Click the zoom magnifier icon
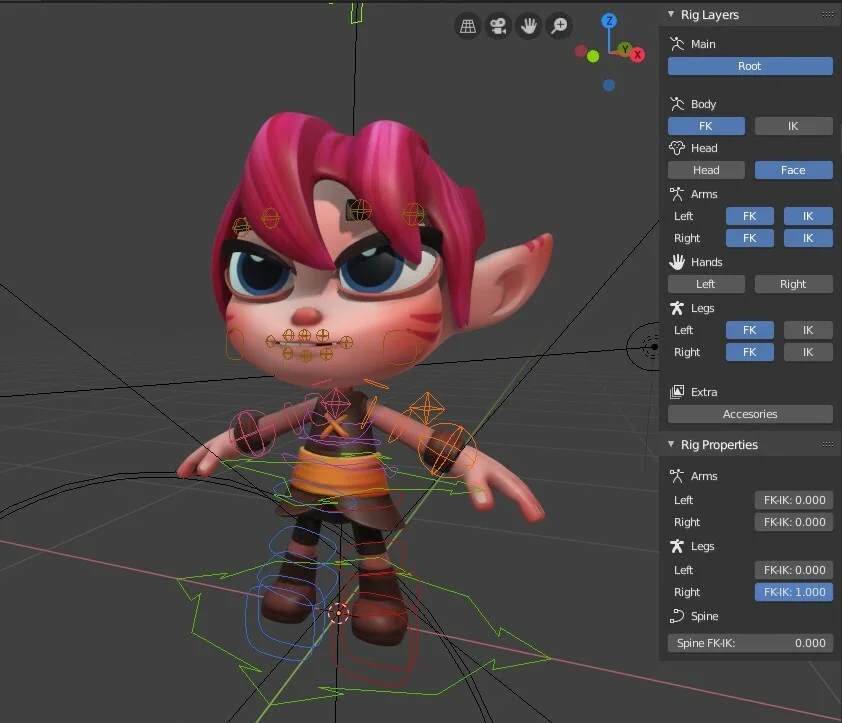This screenshot has height=723, width=842. [559, 26]
